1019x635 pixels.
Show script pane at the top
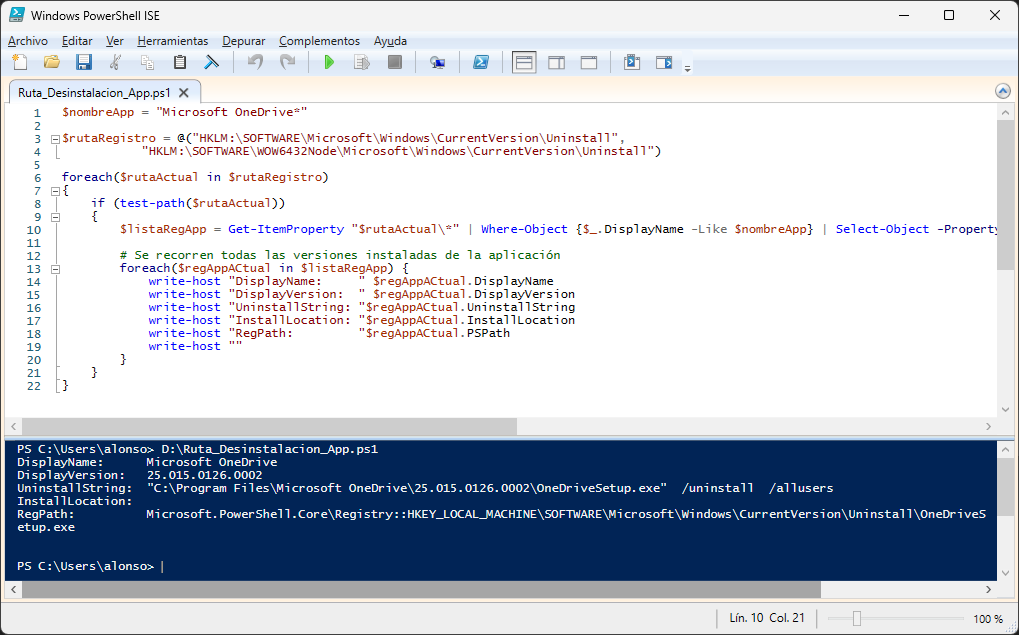pos(524,63)
